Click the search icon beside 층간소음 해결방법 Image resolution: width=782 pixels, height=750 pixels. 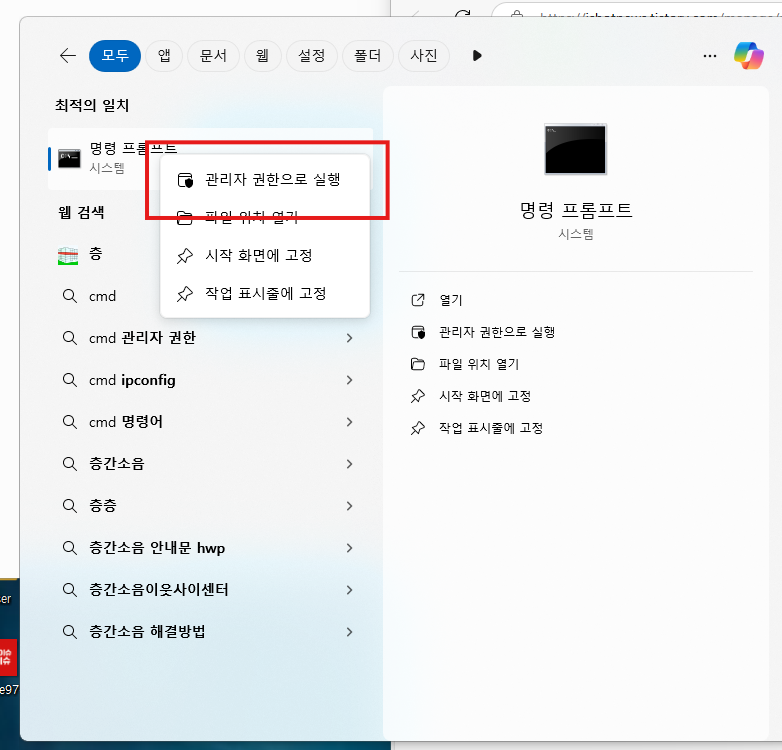tap(69, 632)
